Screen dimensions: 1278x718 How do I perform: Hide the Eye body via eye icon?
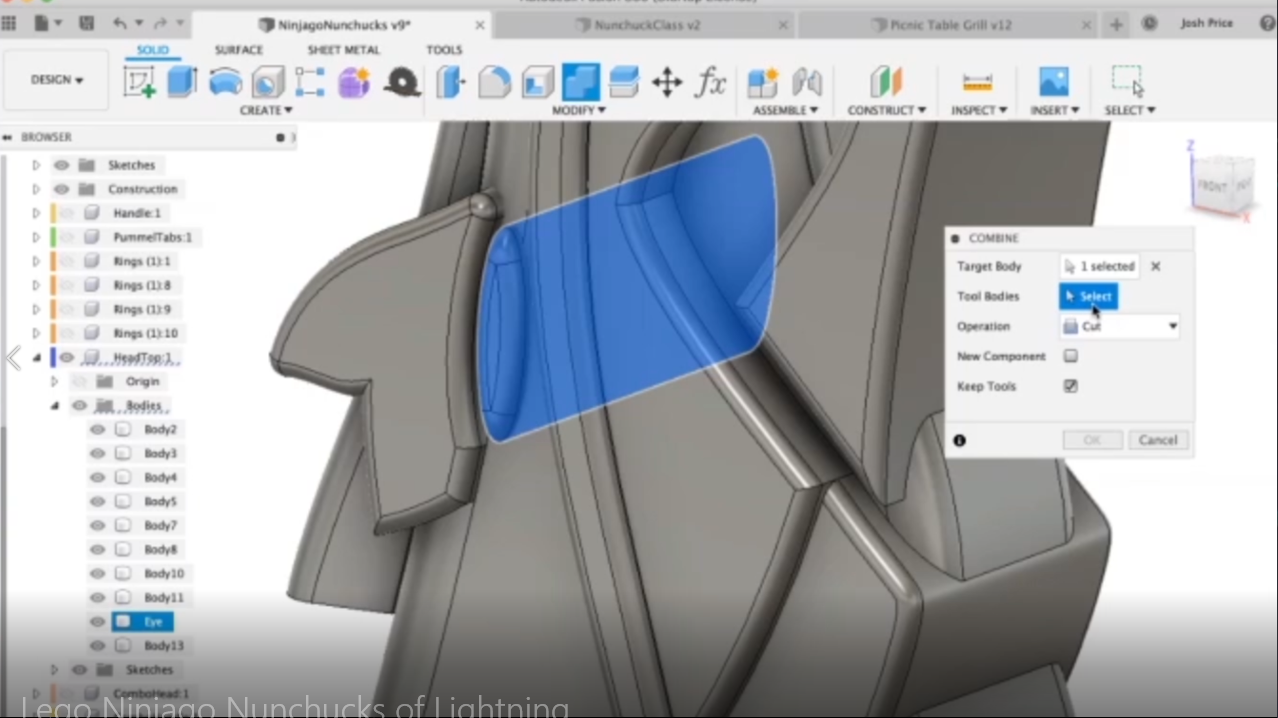(97, 621)
